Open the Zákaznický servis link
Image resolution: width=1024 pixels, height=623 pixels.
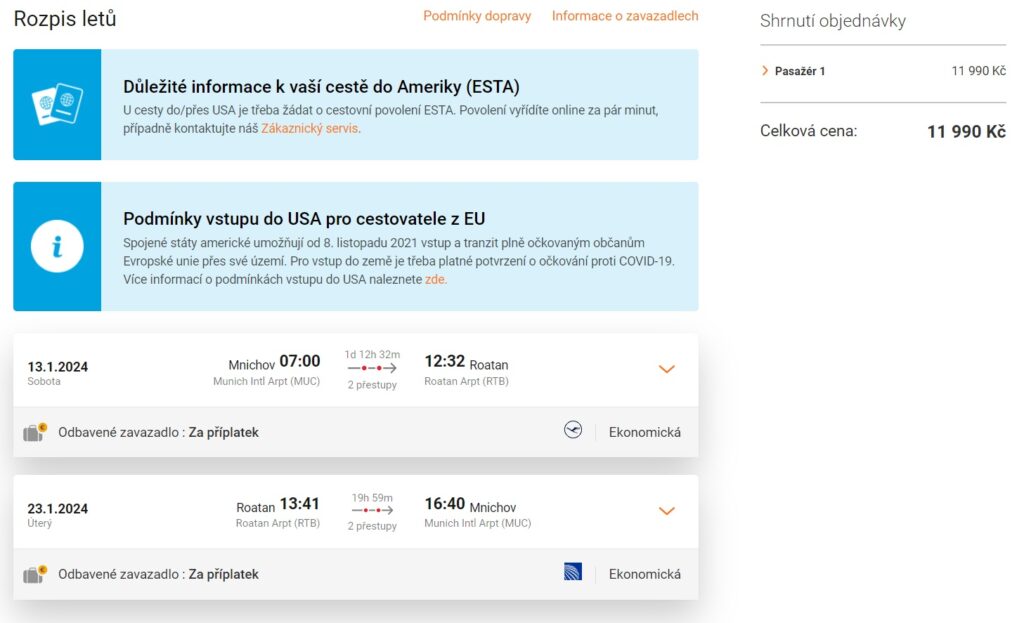click(x=309, y=128)
